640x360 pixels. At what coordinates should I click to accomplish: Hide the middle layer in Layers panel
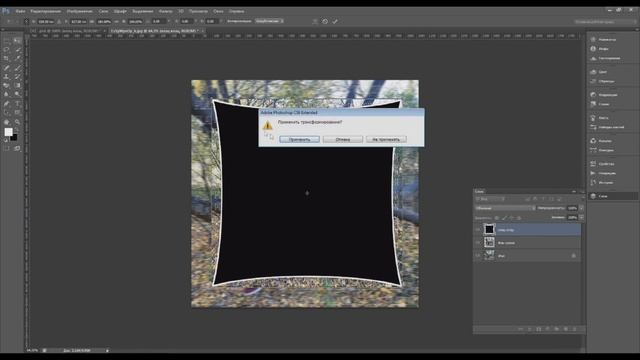pyautogui.click(x=478, y=243)
